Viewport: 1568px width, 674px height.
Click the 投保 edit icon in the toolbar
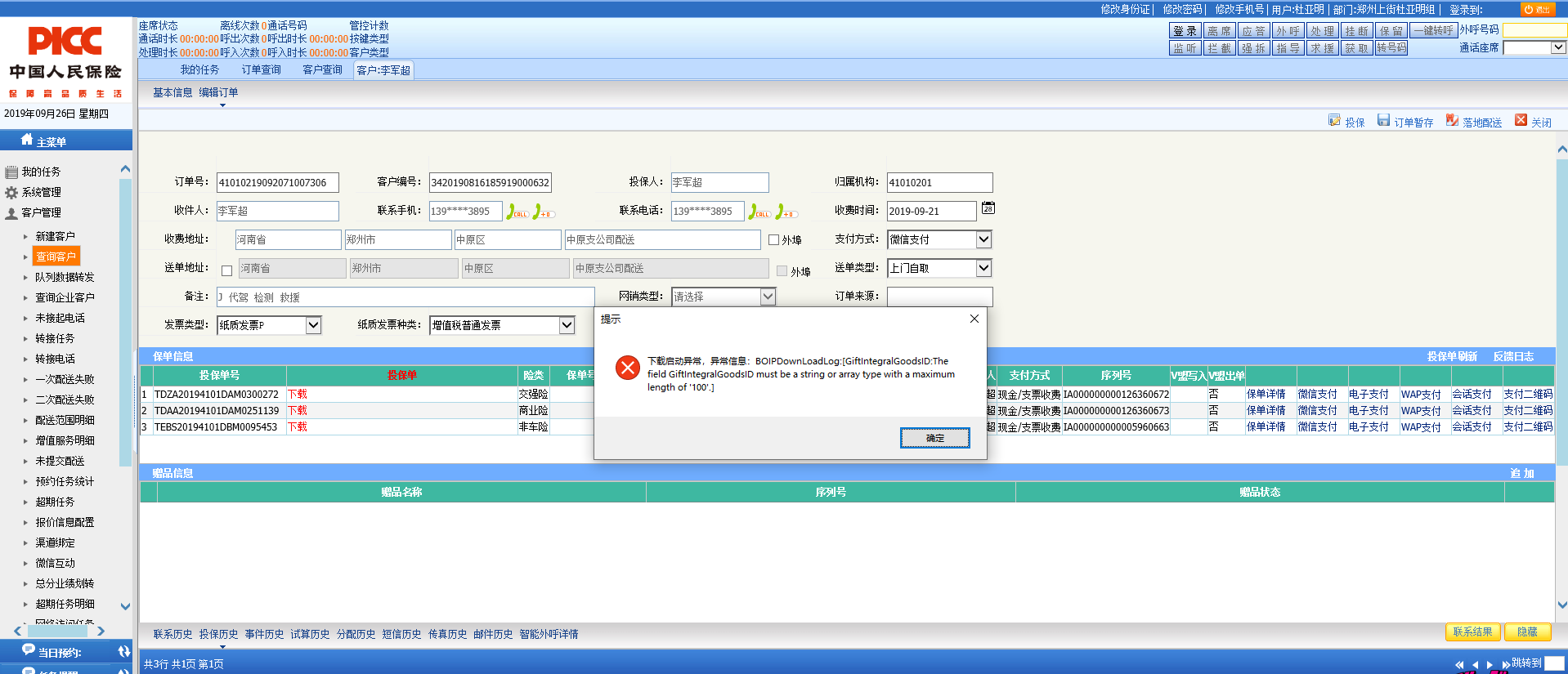pyautogui.click(x=1334, y=121)
